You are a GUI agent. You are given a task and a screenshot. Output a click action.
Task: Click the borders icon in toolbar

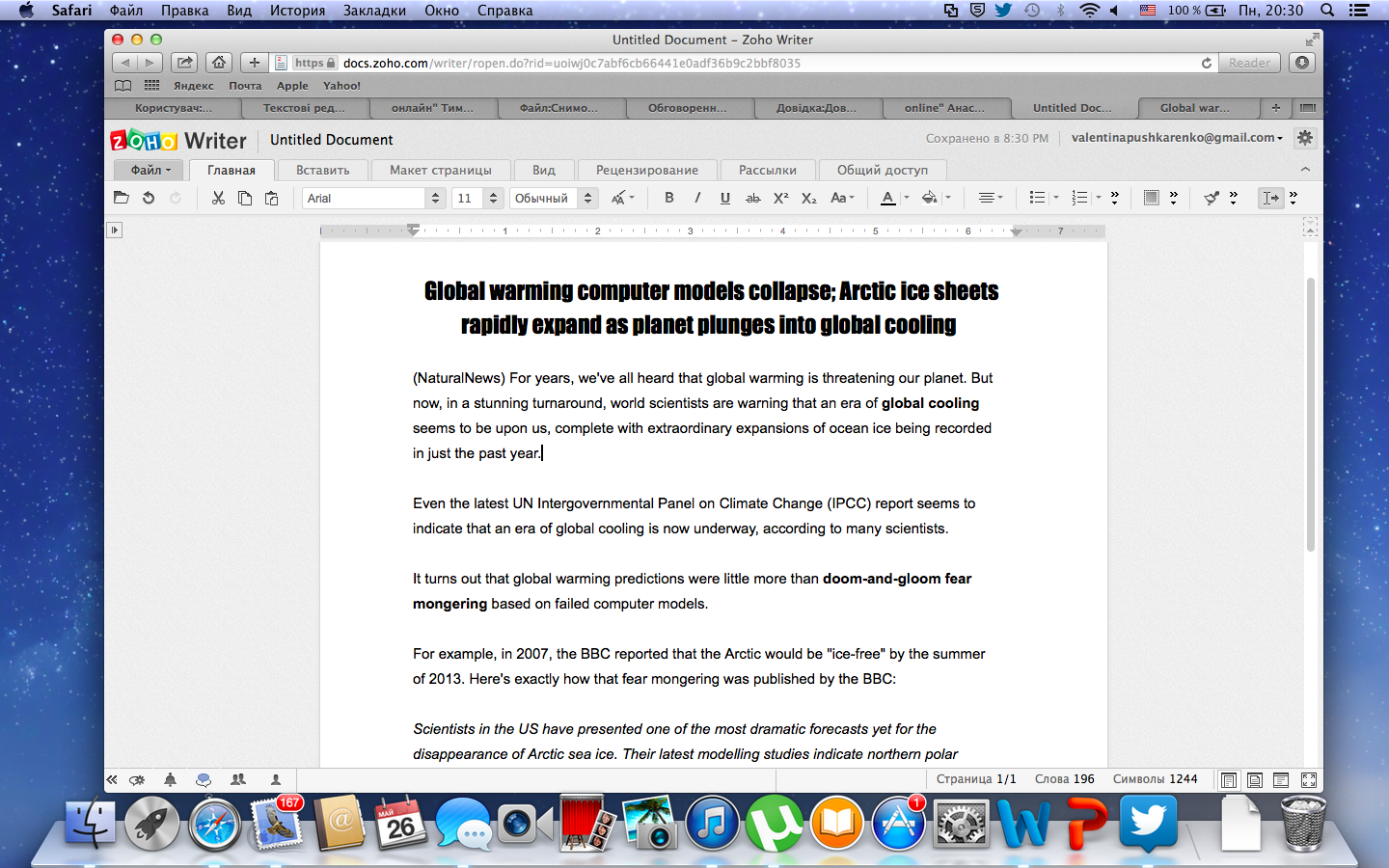pyautogui.click(x=1151, y=198)
